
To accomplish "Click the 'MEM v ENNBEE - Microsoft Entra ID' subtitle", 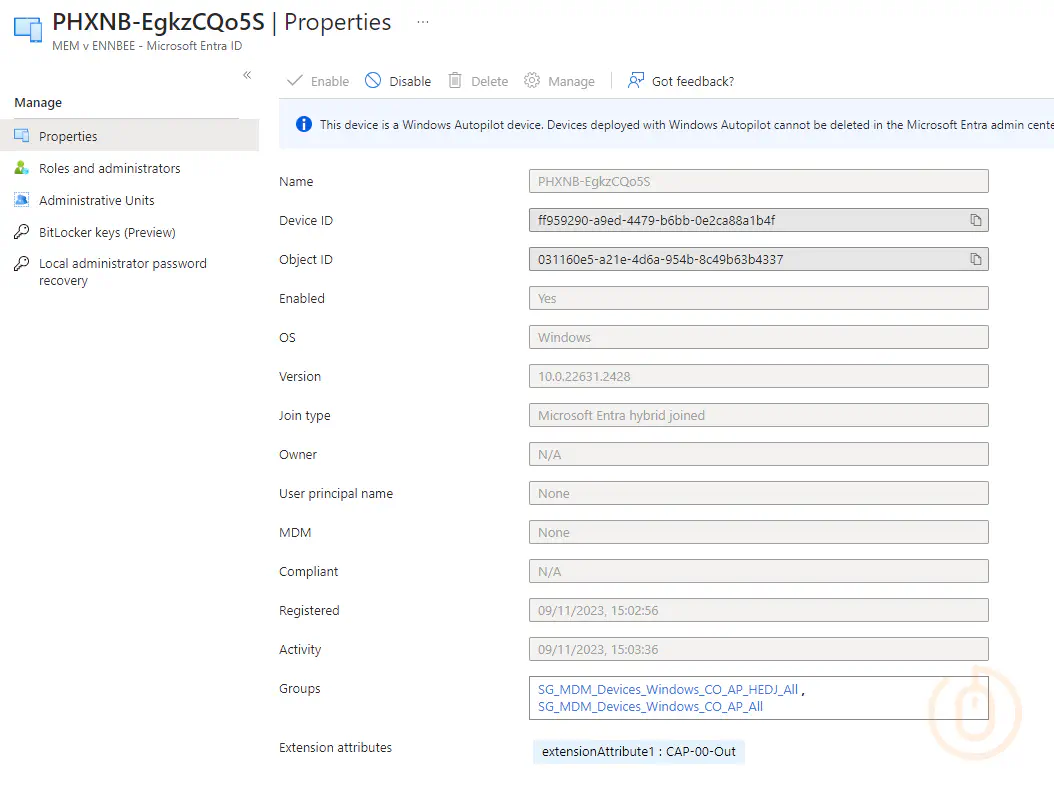I will (147, 46).
